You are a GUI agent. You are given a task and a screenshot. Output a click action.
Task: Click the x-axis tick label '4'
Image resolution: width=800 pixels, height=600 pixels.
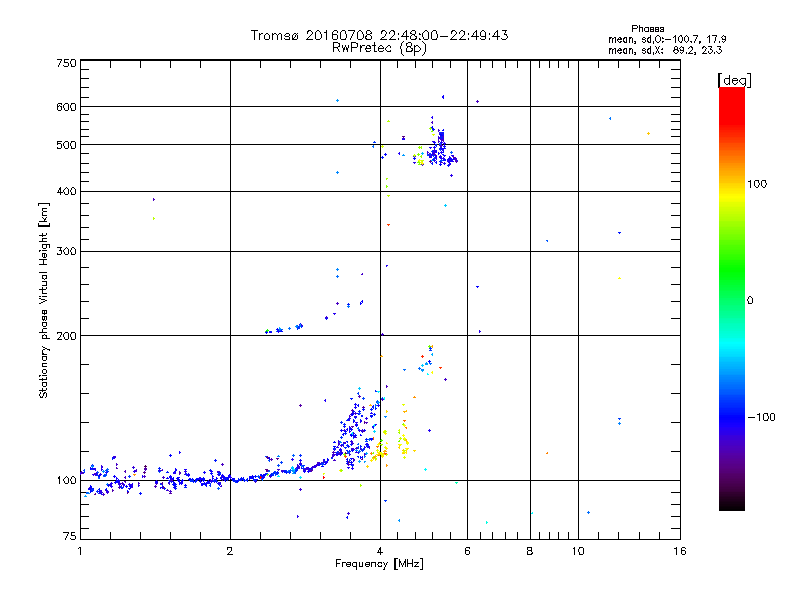tap(380, 551)
